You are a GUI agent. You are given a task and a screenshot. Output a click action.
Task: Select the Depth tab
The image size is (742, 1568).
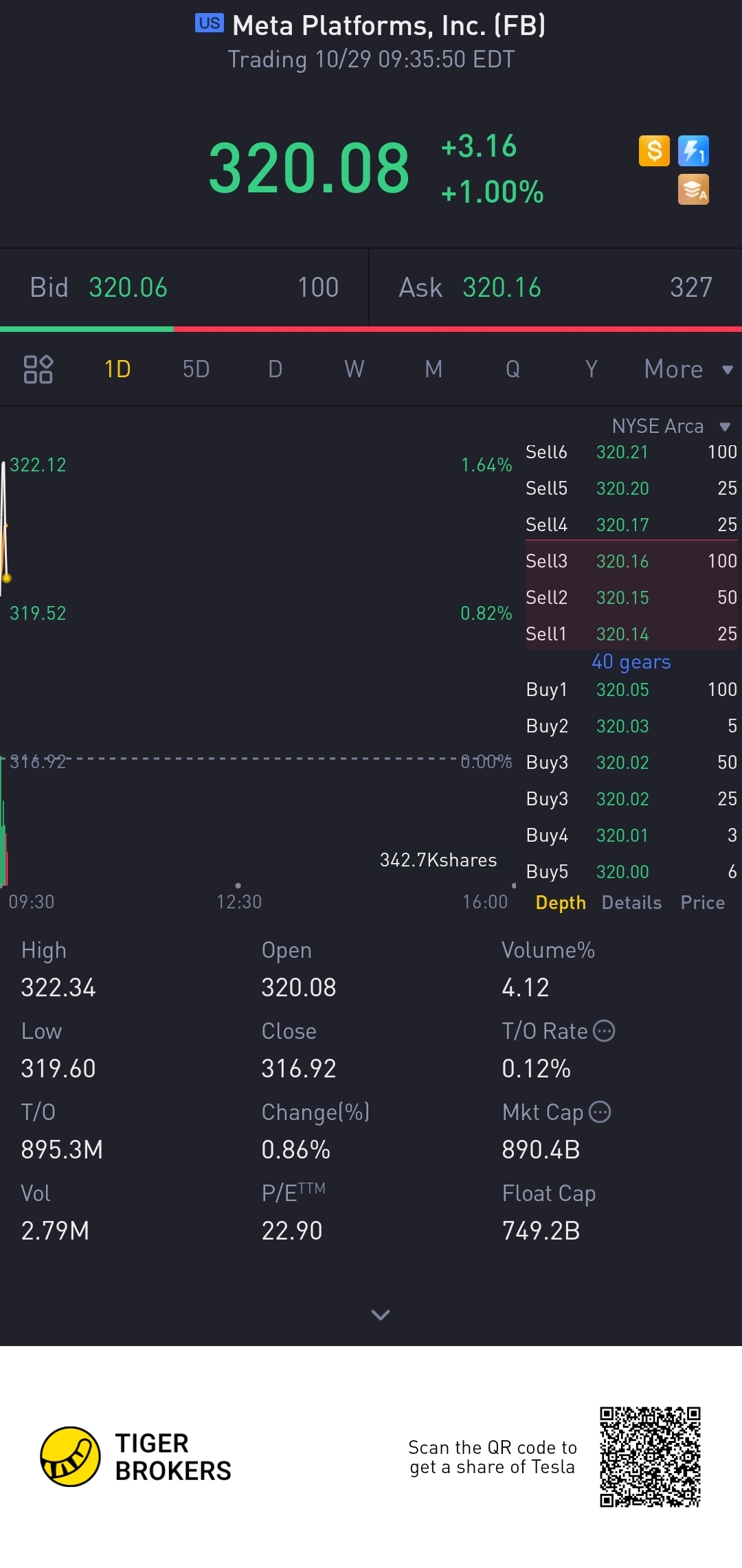[x=561, y=902]
